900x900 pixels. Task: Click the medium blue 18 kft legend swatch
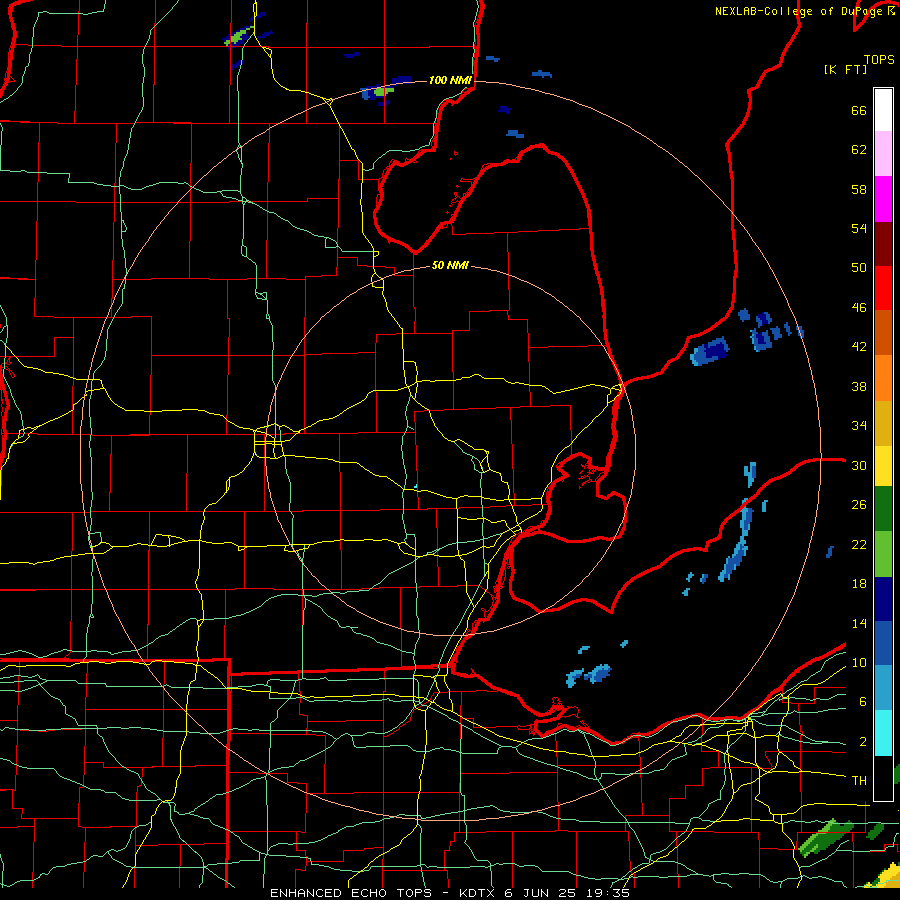point(883,643)
